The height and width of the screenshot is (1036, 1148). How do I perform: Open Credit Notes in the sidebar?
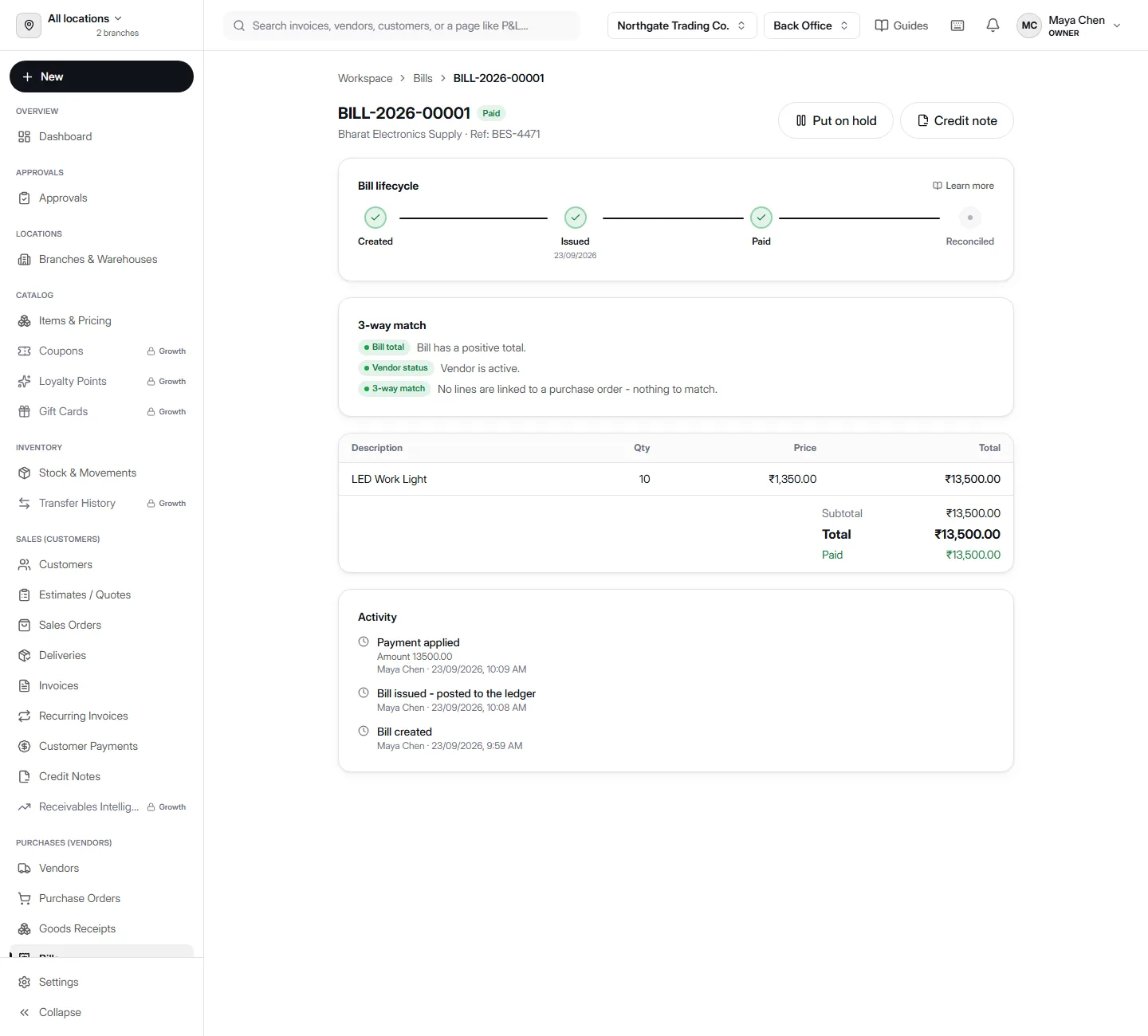coord(102,776)
